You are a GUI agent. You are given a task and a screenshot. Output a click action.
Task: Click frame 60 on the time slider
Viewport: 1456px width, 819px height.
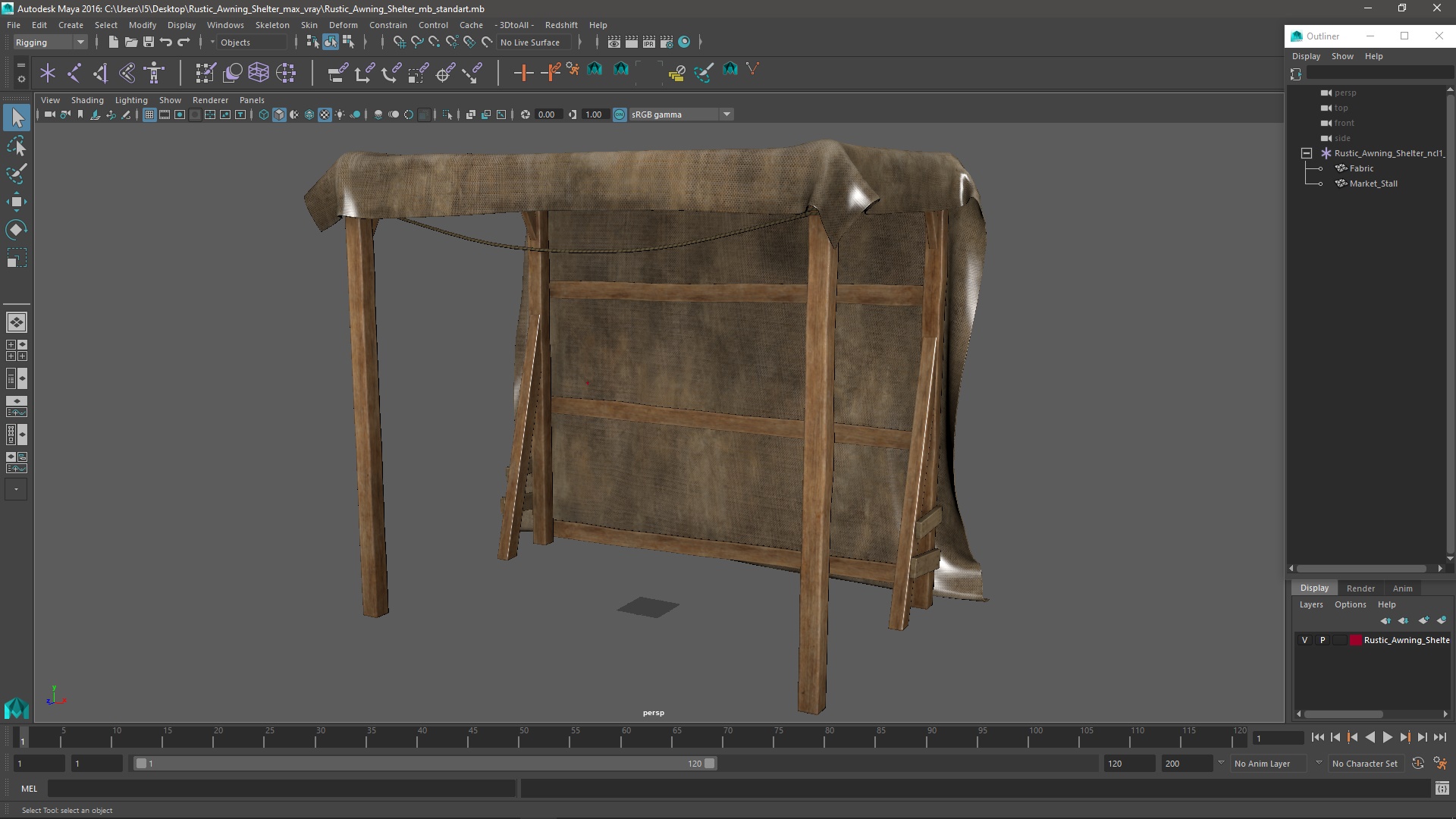(x=626, y=737)
